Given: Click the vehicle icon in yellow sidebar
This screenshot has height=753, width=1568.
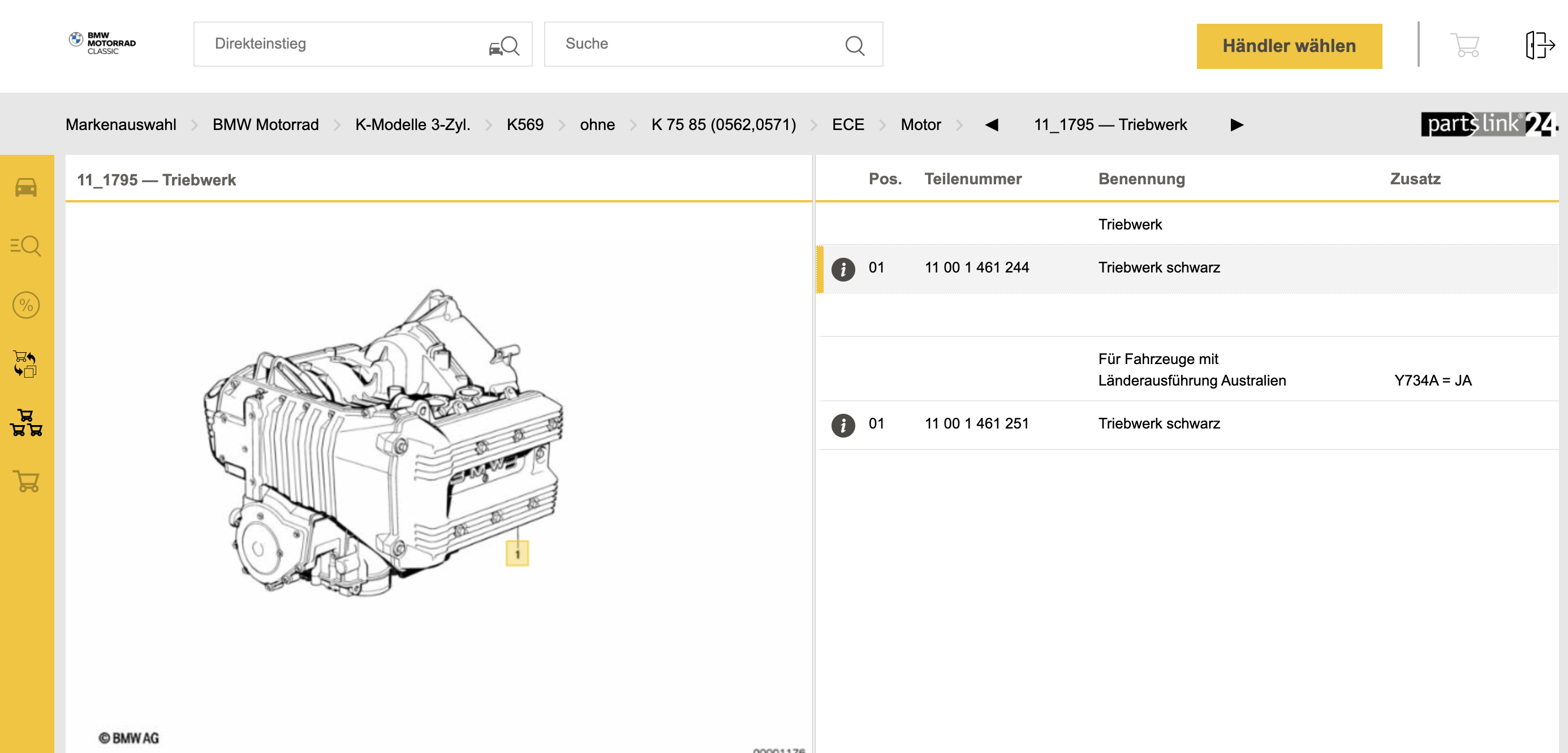Looking at the screenshot, I should pos(26,188).
